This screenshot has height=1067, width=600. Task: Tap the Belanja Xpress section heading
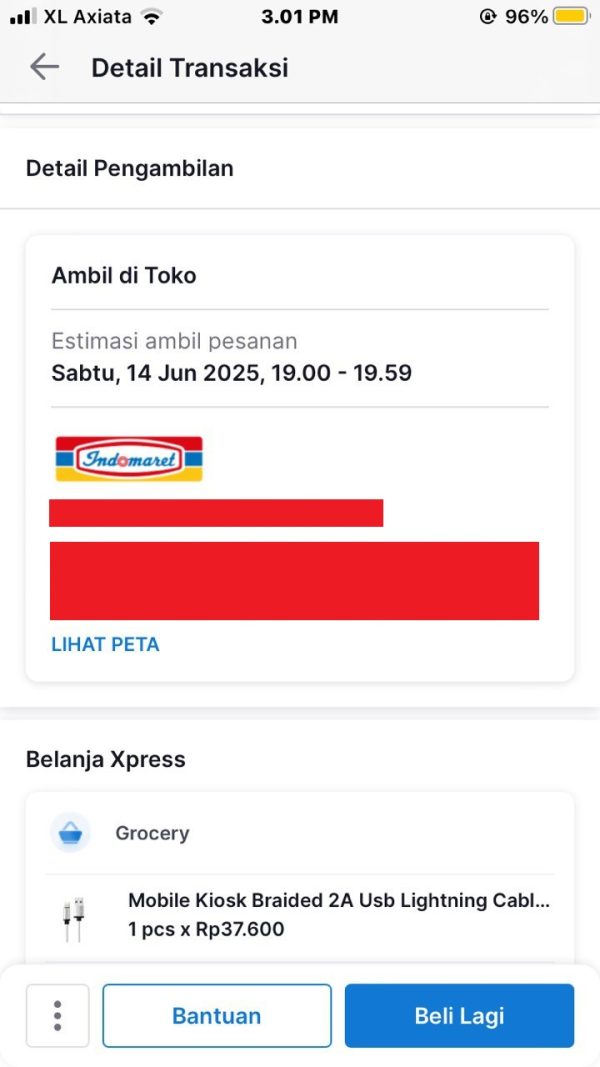point(106,759)
